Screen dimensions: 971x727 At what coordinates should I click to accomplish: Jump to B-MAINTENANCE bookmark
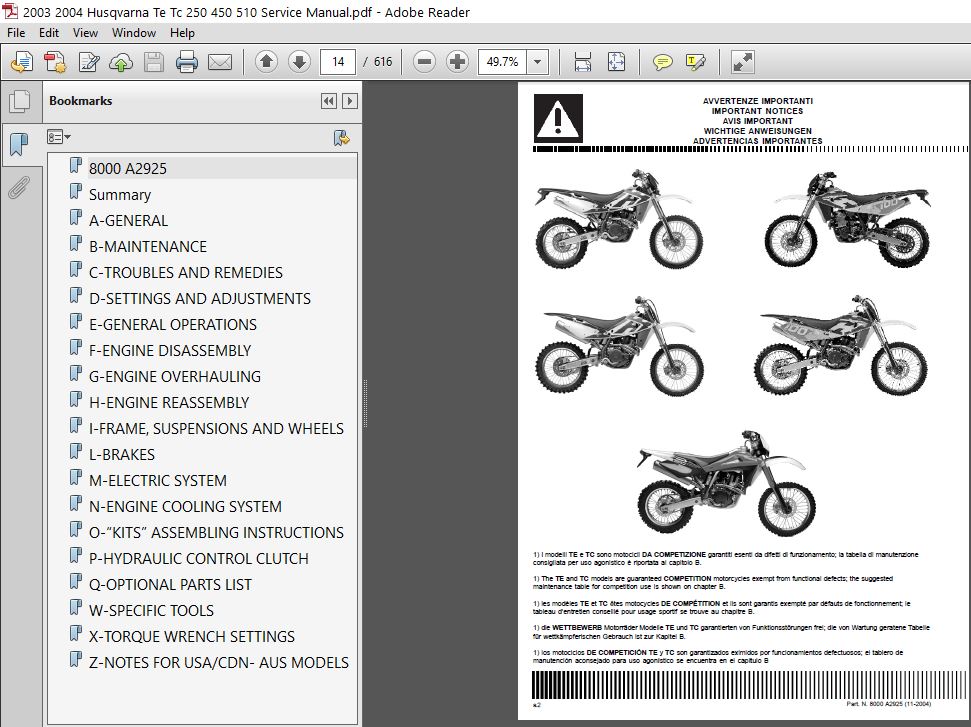click(148, 246)
